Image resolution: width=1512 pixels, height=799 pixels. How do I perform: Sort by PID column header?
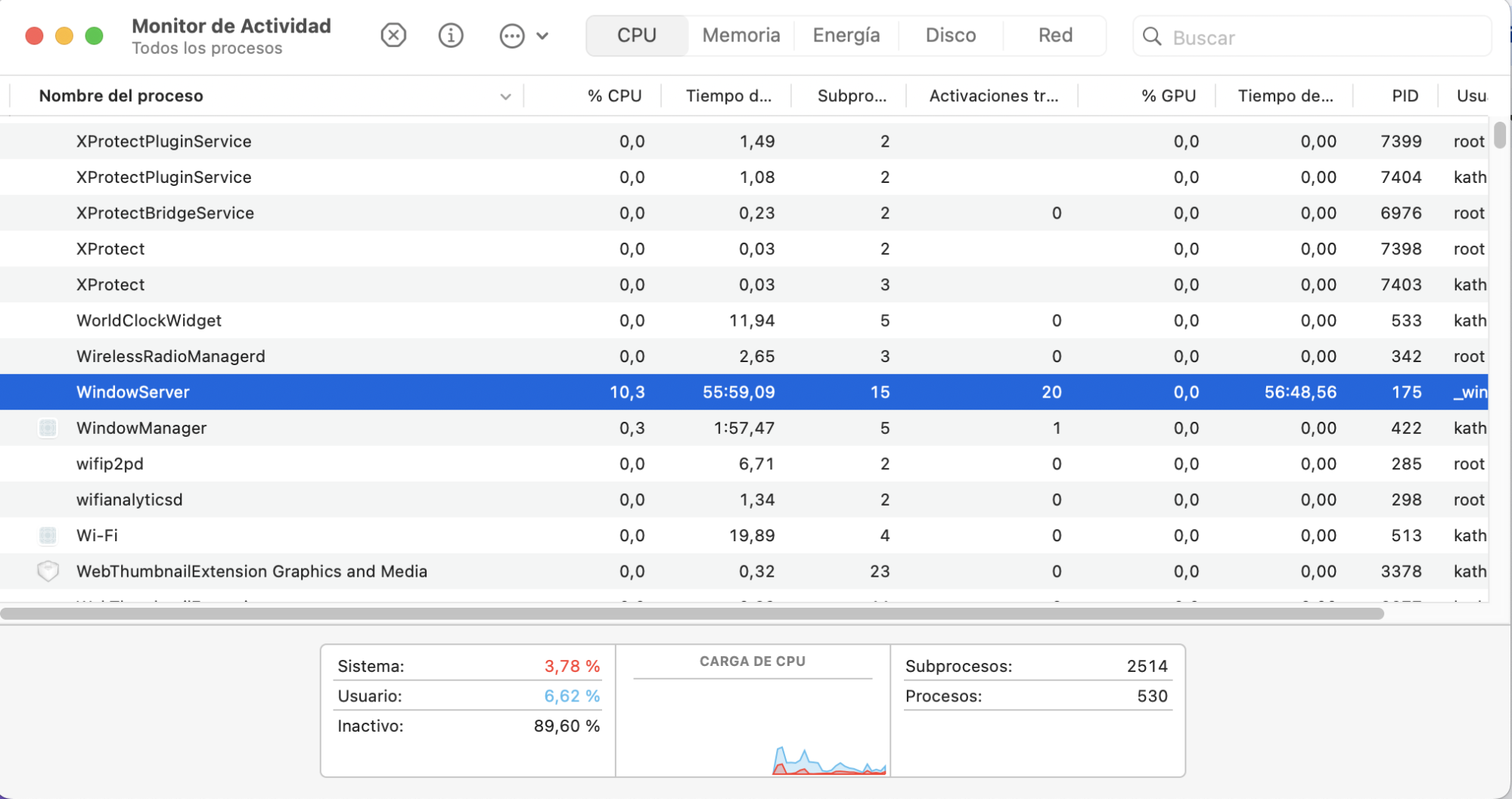(x=1405, y=96)
